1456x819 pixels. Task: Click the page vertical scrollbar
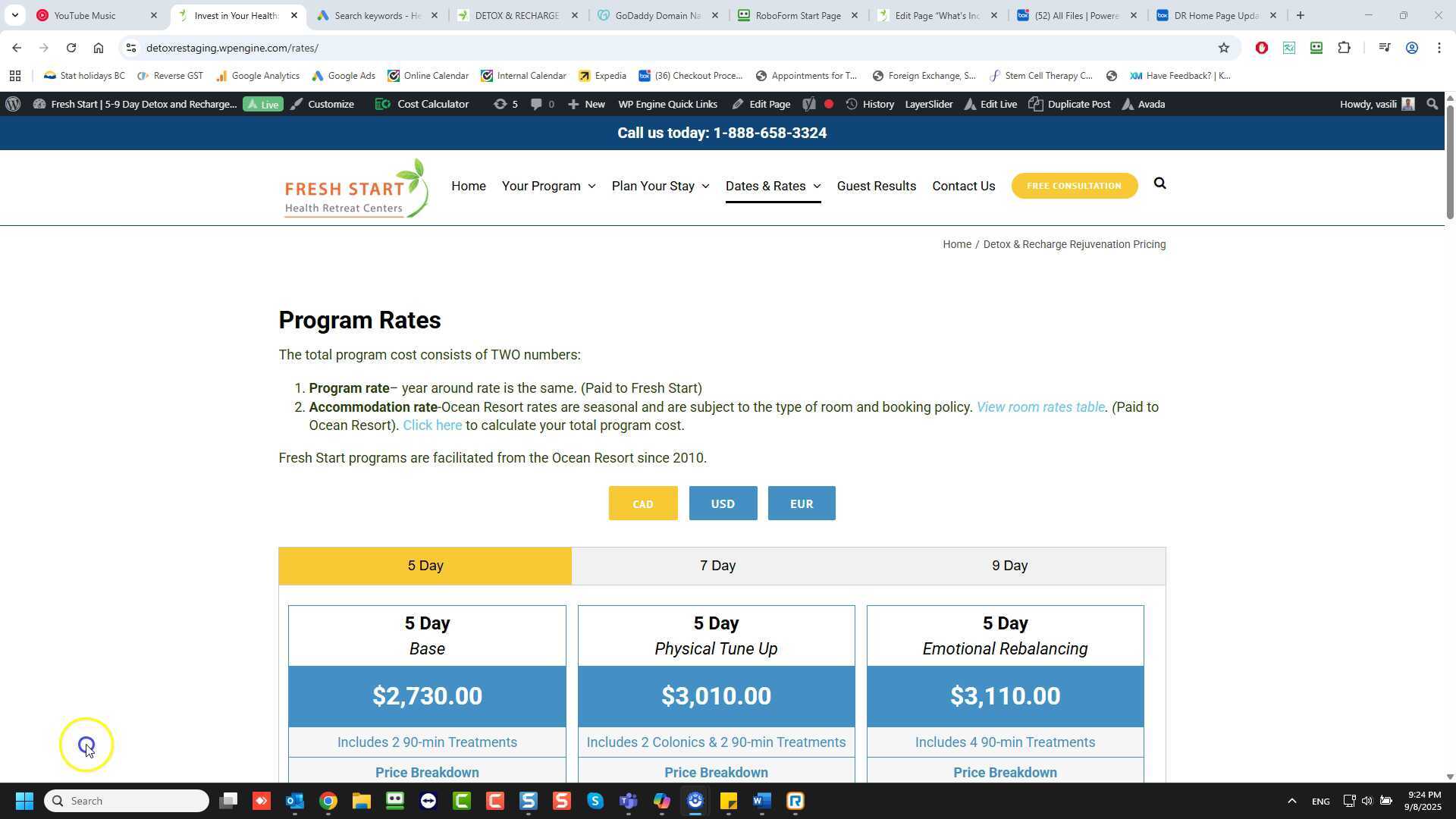coord(1449,161)
